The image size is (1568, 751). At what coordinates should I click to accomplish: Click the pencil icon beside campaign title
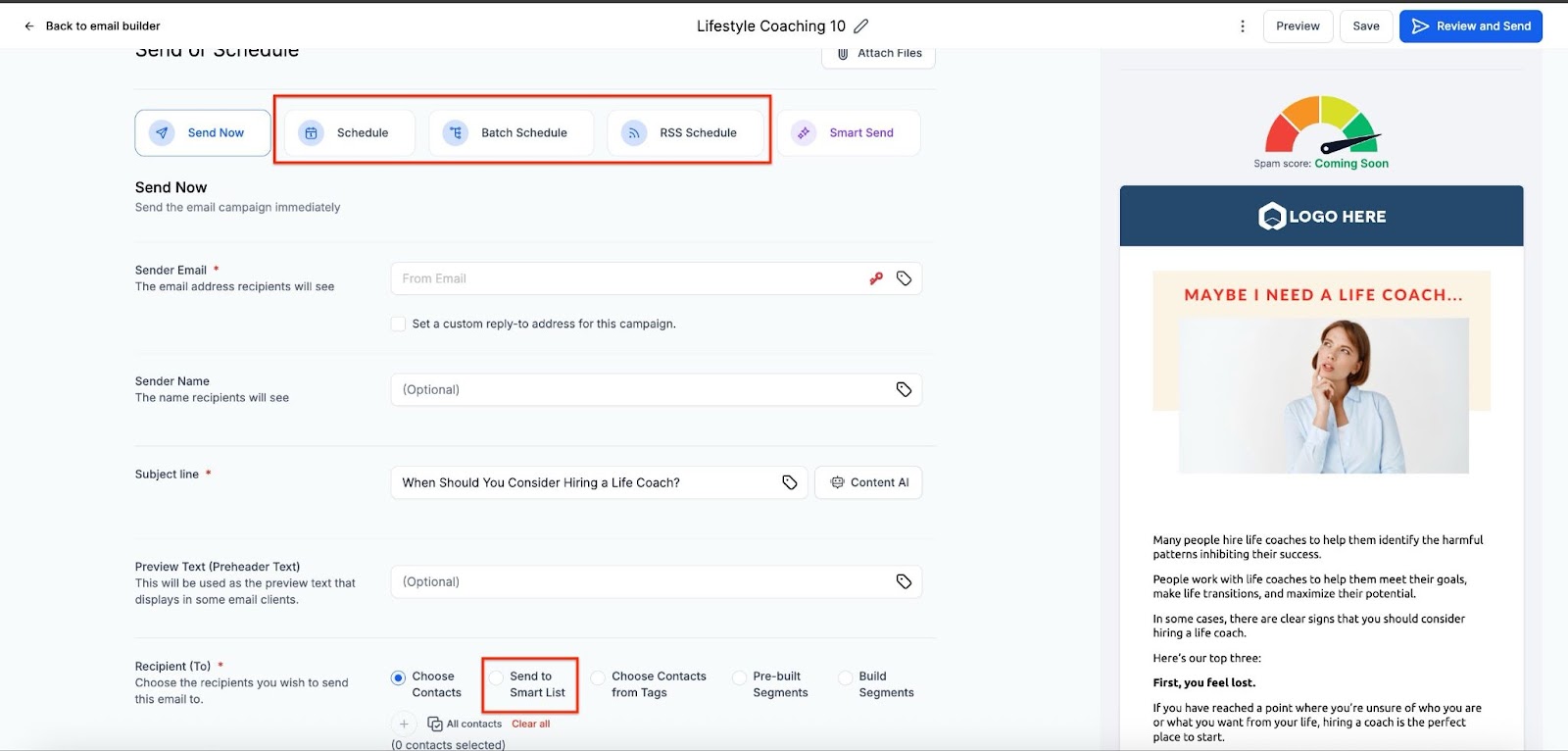(861, 26)
